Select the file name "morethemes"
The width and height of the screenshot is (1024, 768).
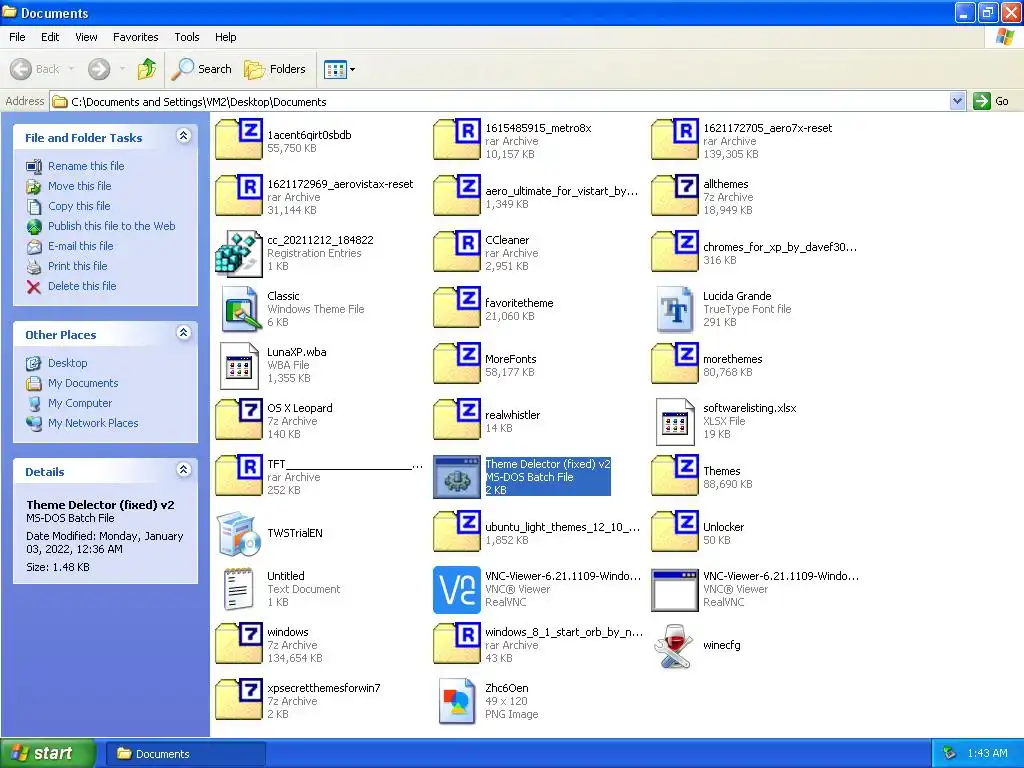click(x=732, y=359)
